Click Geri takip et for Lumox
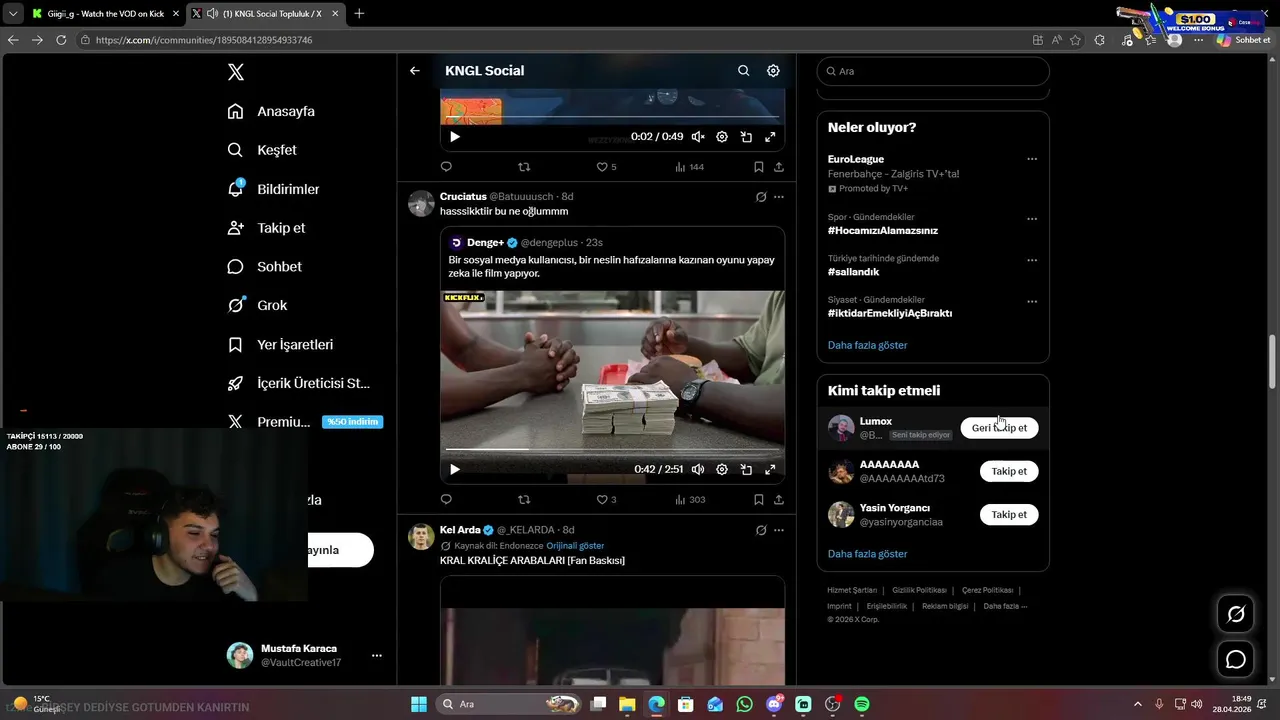 [999, 428]
